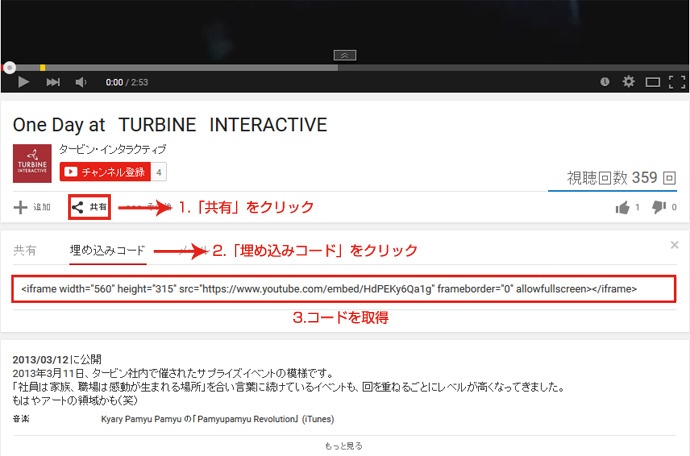Click the playhead scrubber handle
Screen dimensions: 690x456
click(9, 68)
